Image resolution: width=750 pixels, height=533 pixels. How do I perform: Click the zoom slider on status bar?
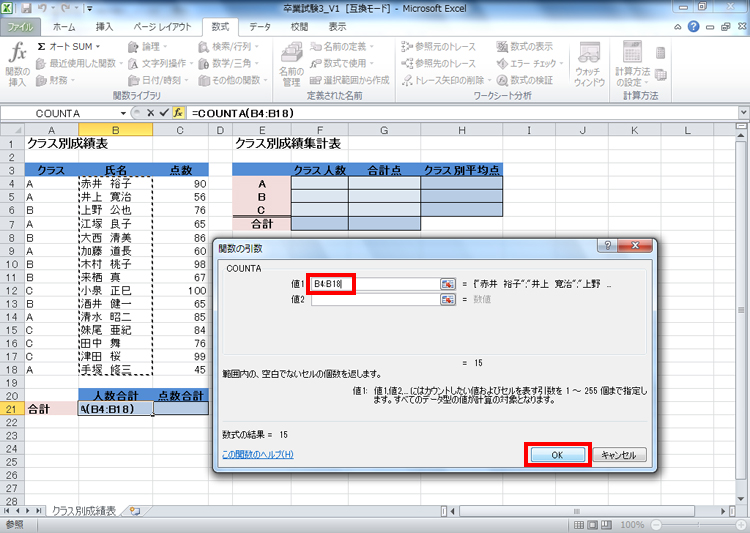click(697, 525)
